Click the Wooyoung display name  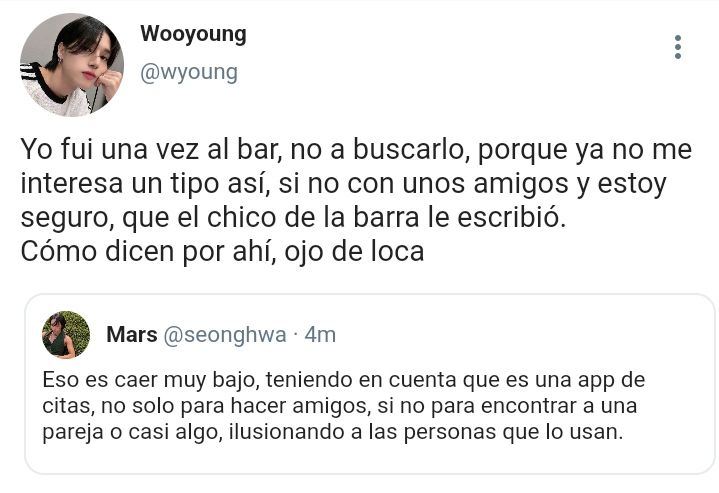[194, 35]
